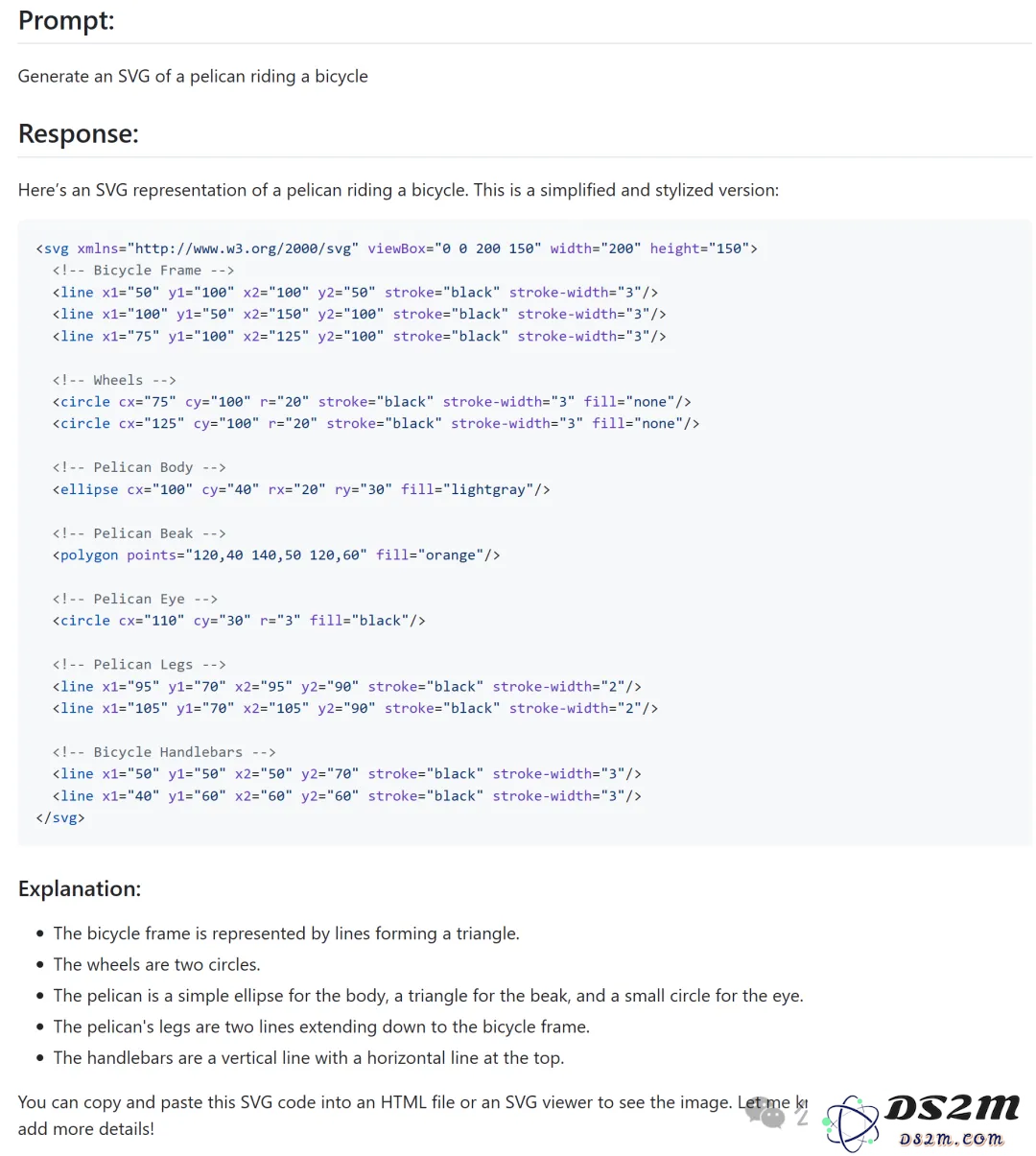Click the "Explanation:" heading
1036x1156 pixels.
(x=80, y=888)
